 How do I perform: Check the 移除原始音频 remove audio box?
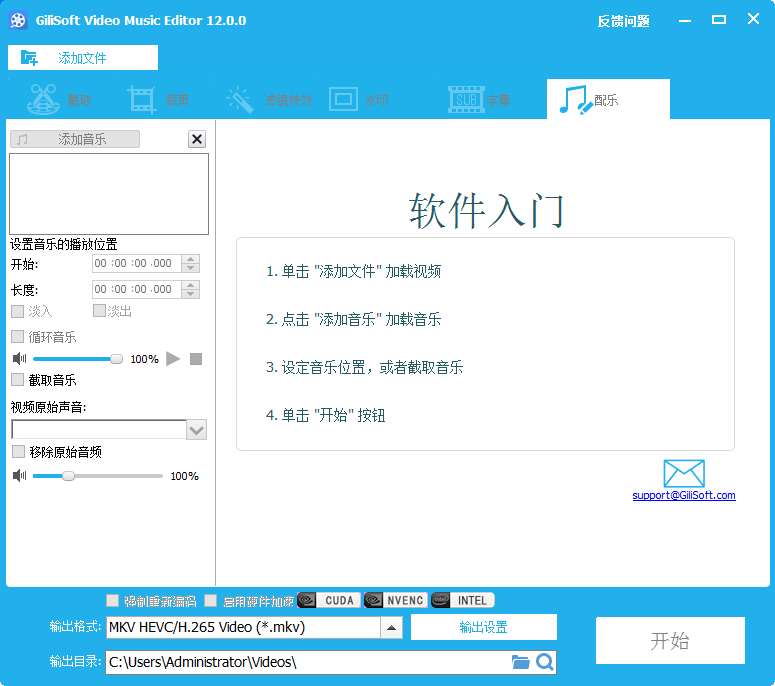coord(18,452)
